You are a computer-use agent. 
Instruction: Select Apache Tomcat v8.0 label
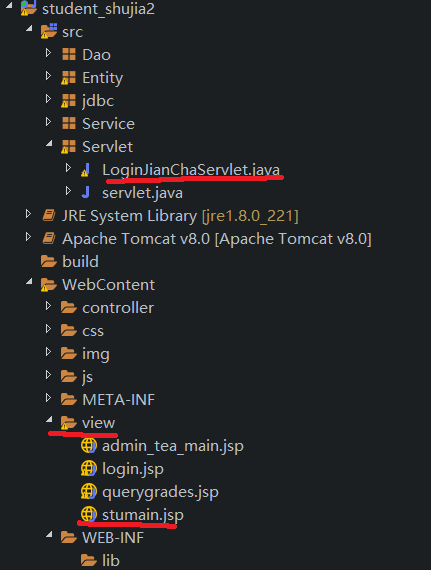[x=217, y=239]
